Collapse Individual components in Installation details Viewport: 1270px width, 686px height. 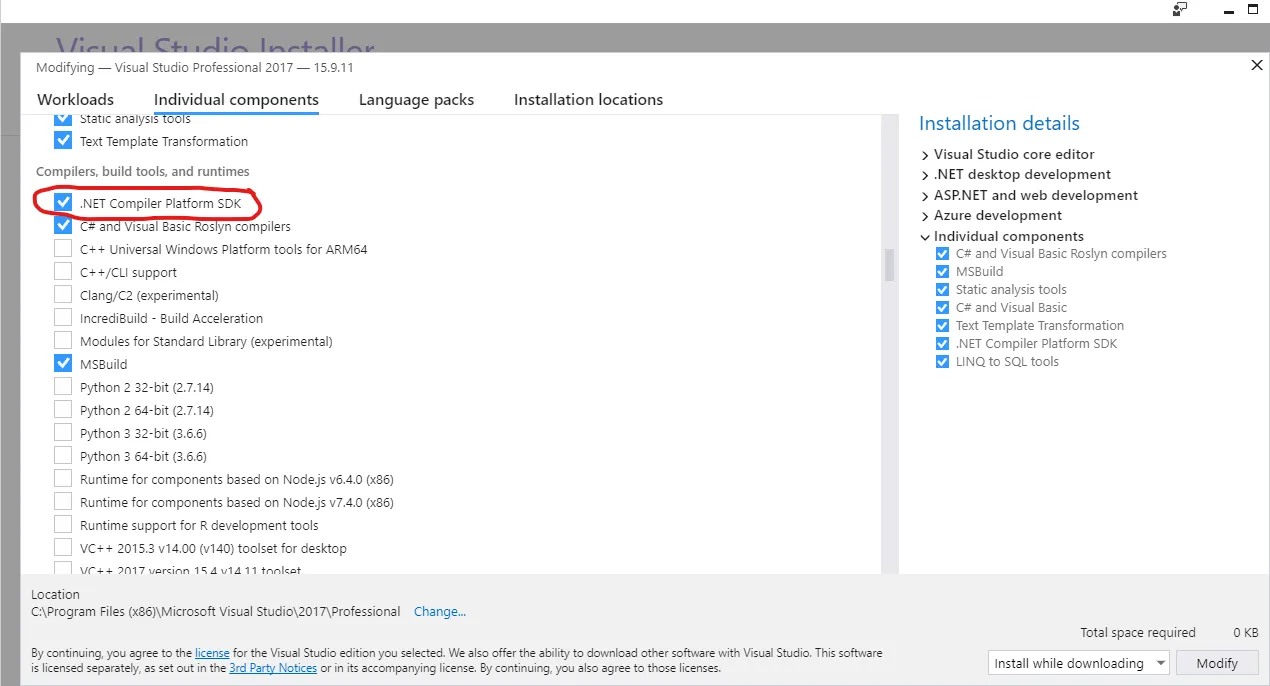click(x=925, y=237)
